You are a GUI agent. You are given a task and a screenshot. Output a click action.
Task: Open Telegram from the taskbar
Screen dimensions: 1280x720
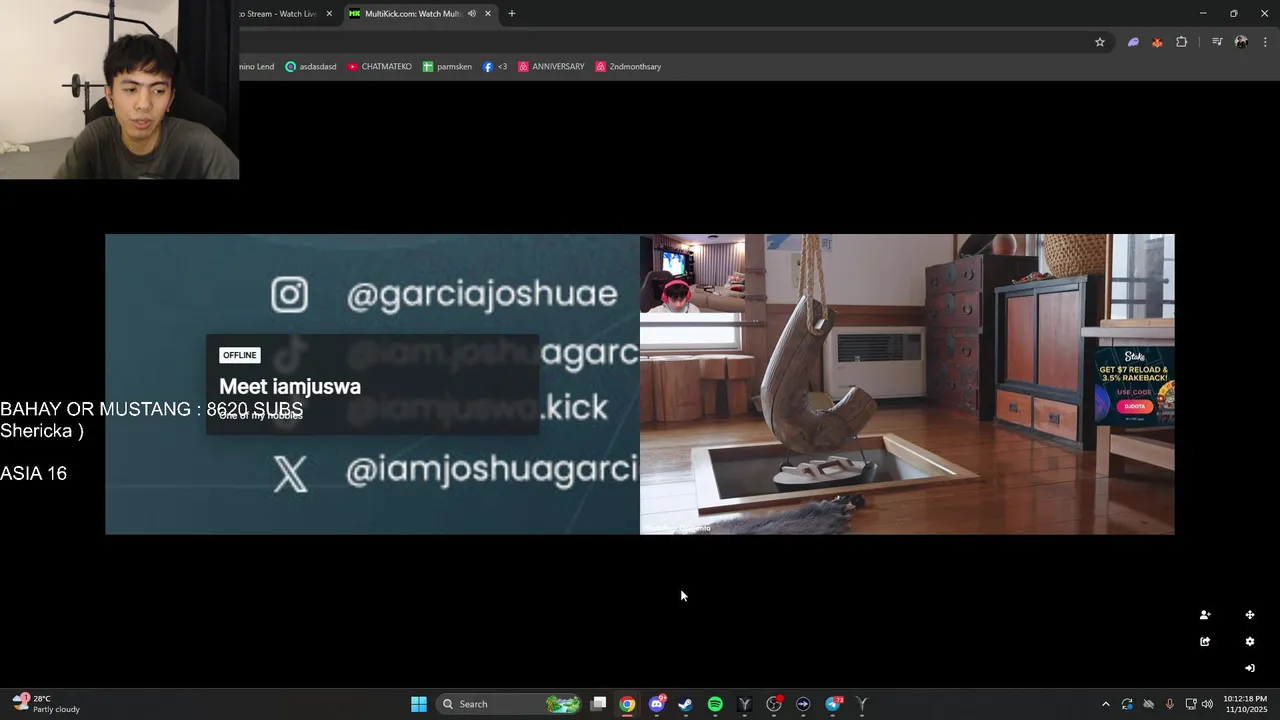pos(833,704)
